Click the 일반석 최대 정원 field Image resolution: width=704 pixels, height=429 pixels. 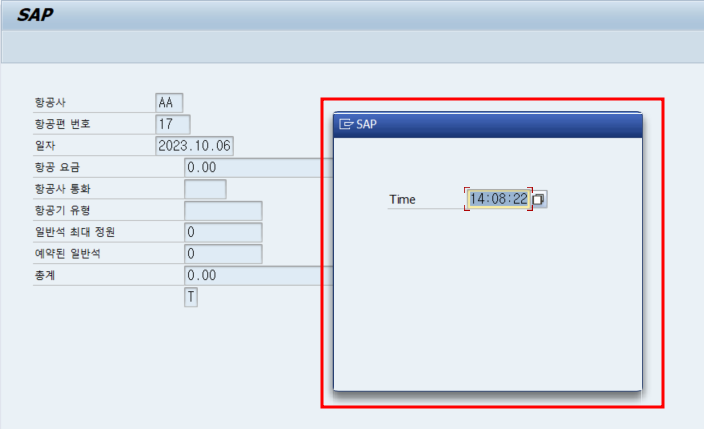click(223, 232)
